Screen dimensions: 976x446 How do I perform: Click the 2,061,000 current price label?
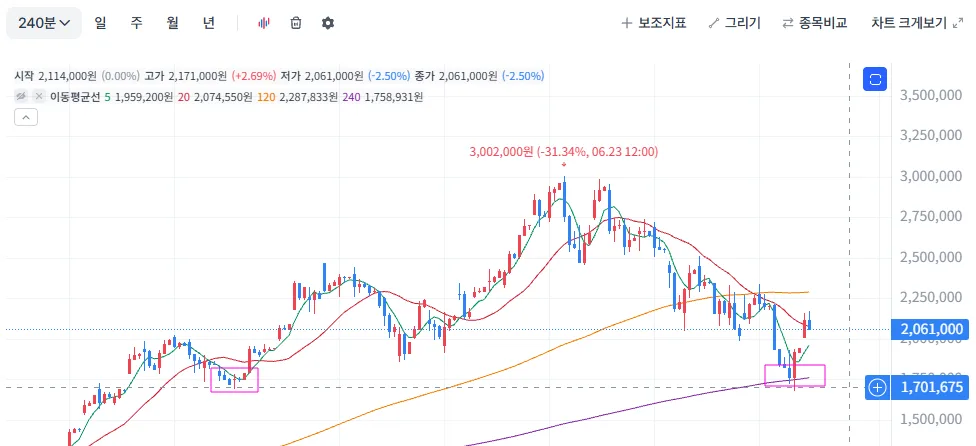[930, 329]
